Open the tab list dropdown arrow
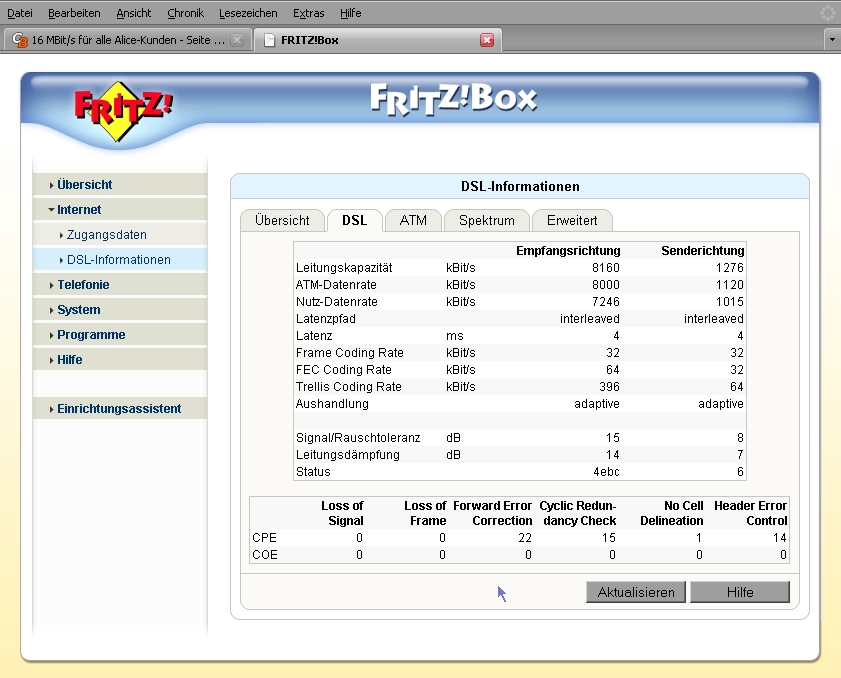 (x=832, y=40)
